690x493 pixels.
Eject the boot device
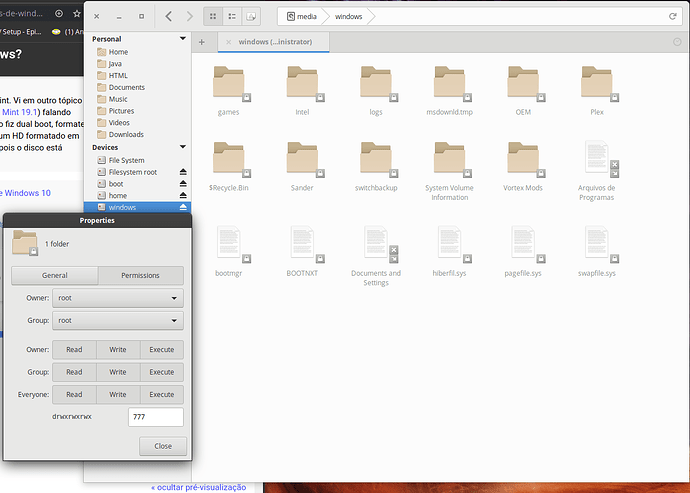pyautogui.click(x=183, y=184)
